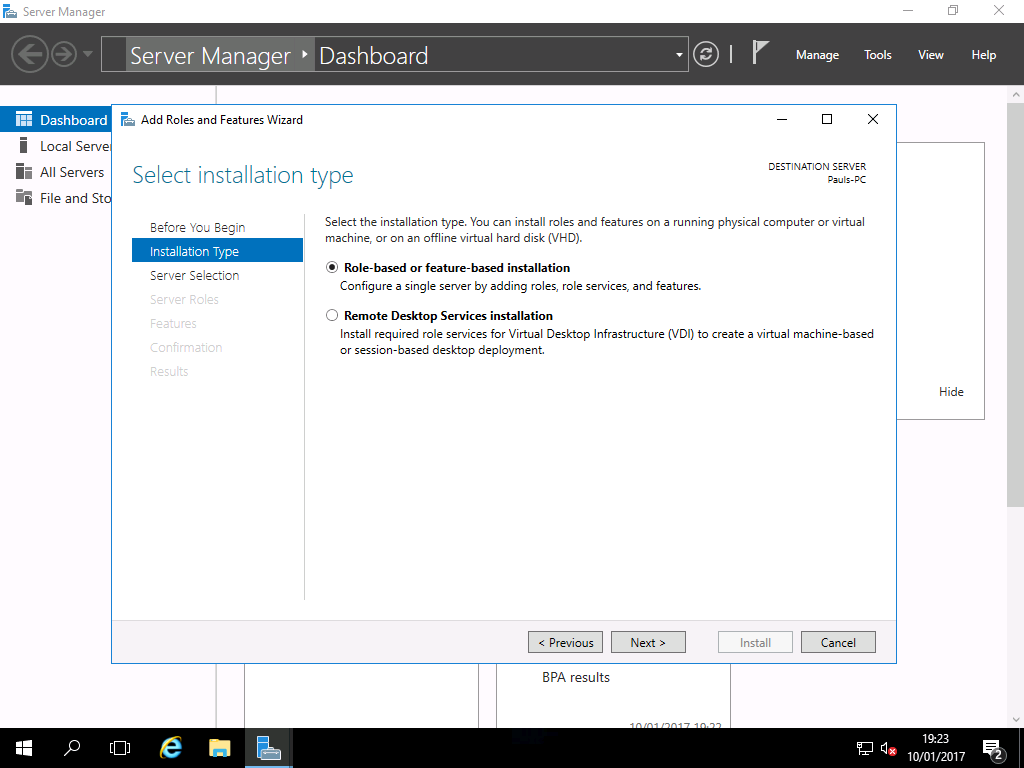Select the Installation Type step

(x=217, y=251)
